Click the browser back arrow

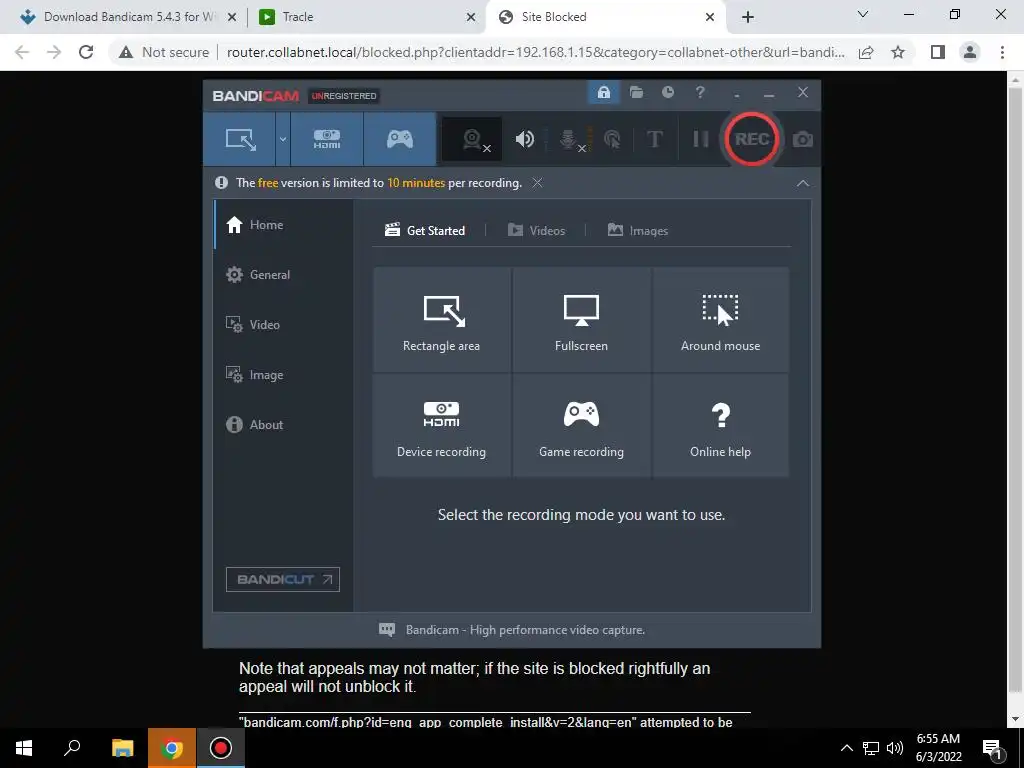(22, 52)
